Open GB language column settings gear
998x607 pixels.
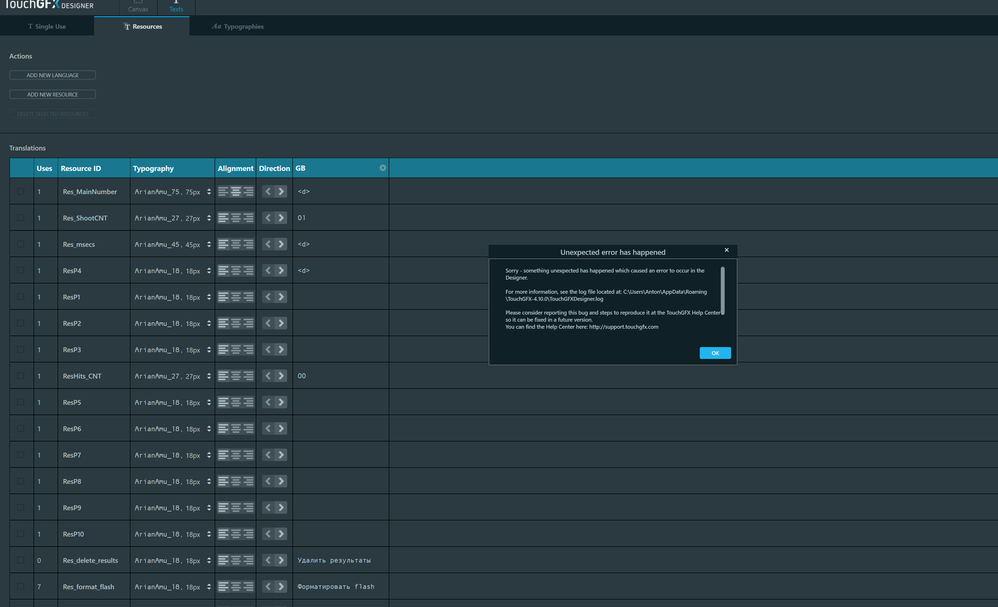click(x=383, y=168)
